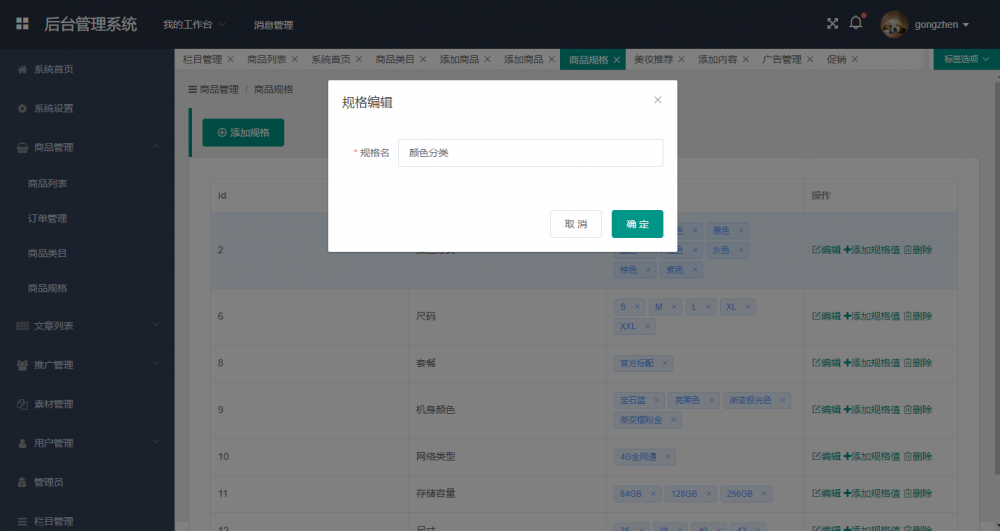Click the 添加规格 button
The image size is (1000, 531).
coord(243,133)
